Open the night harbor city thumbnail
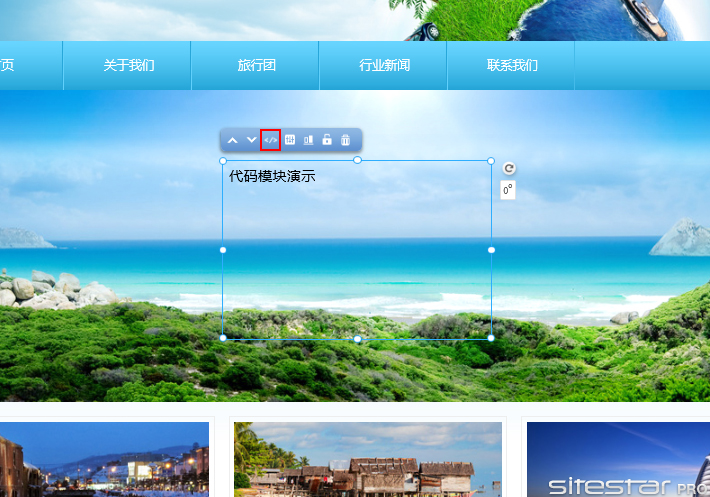This screenshot has width=710, height=497. (x=104, y=459)
